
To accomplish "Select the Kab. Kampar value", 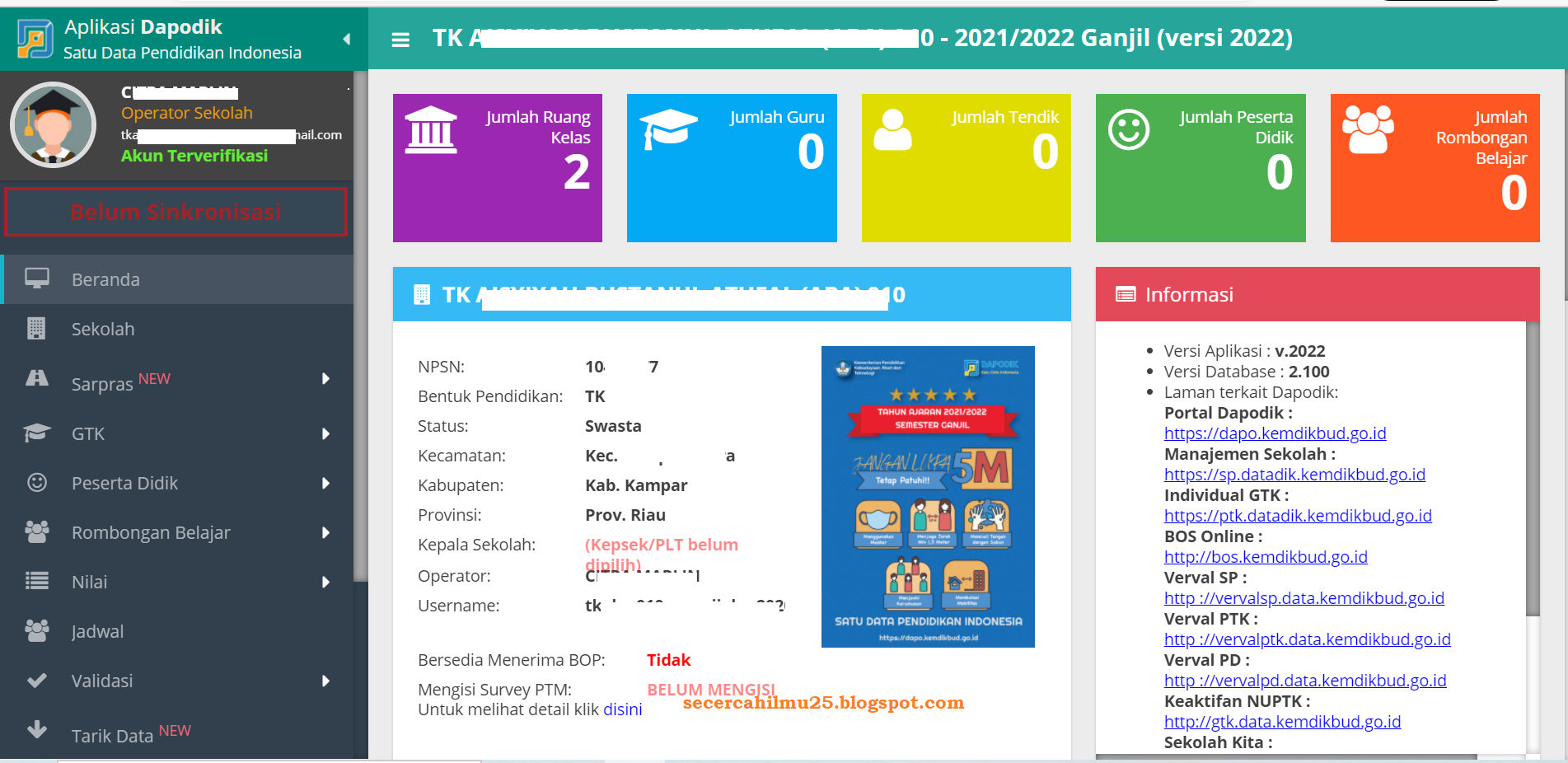I will pos(636,485).
